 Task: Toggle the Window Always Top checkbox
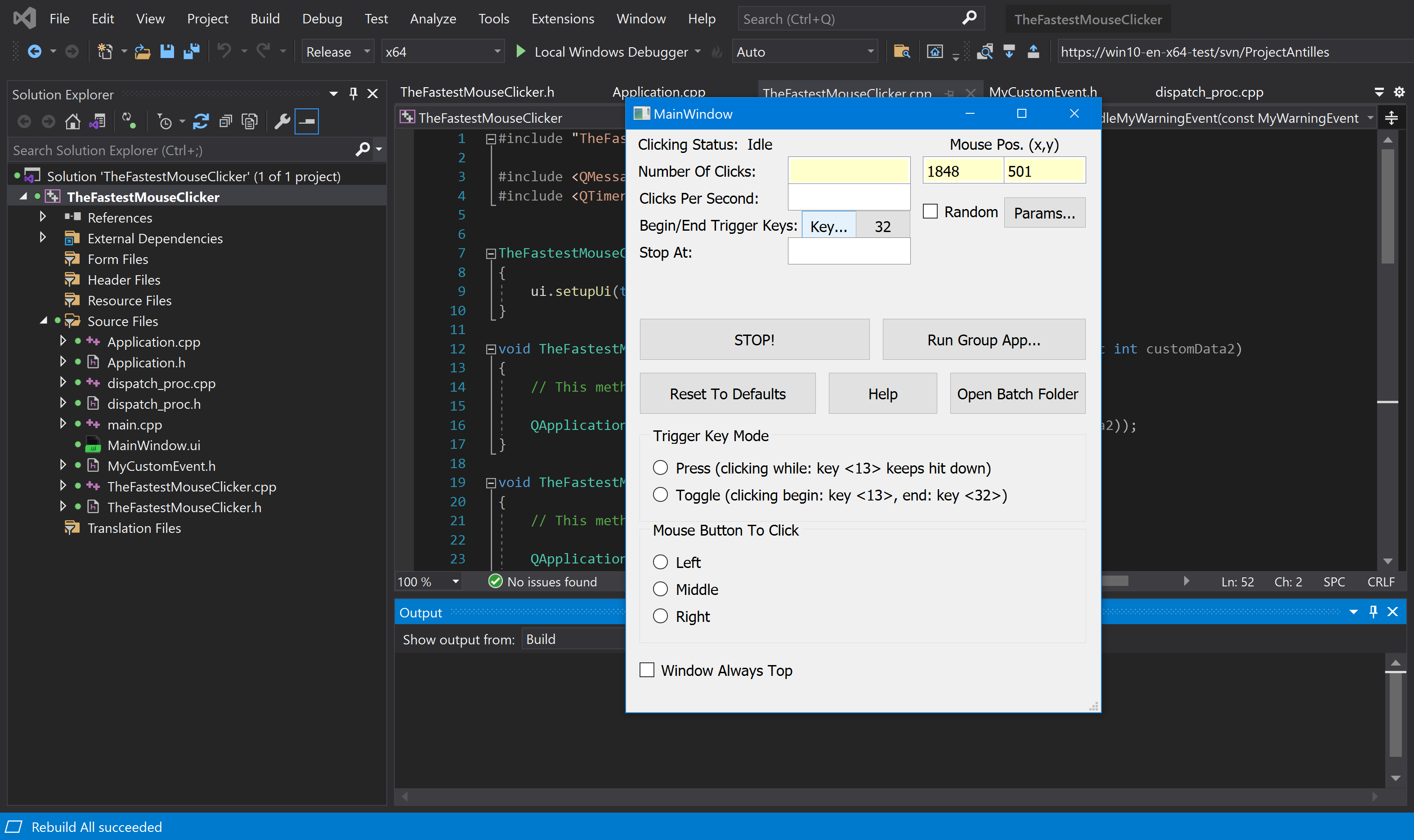[x=647, y=670]
